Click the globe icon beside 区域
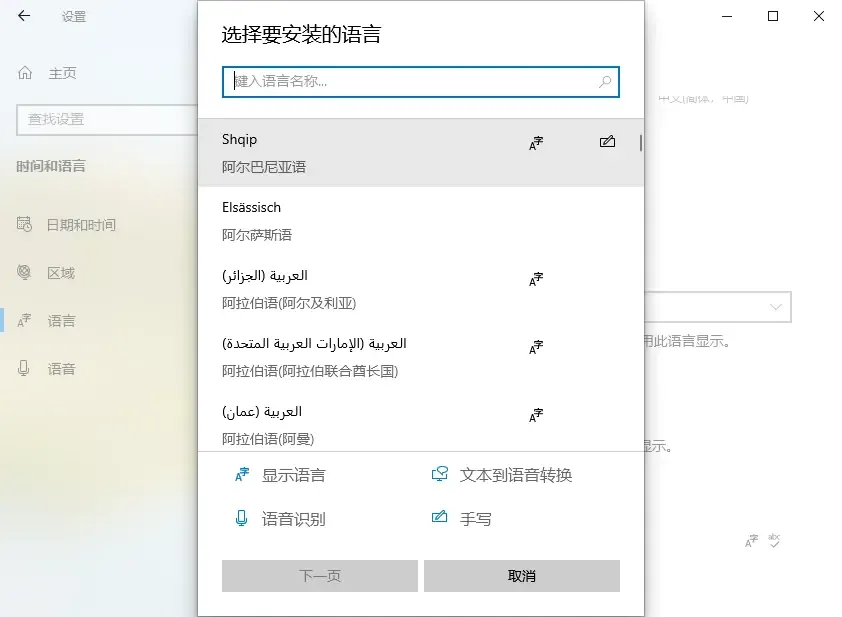The width and height of the screenshot is (842, 617). (x=24, y=272)
